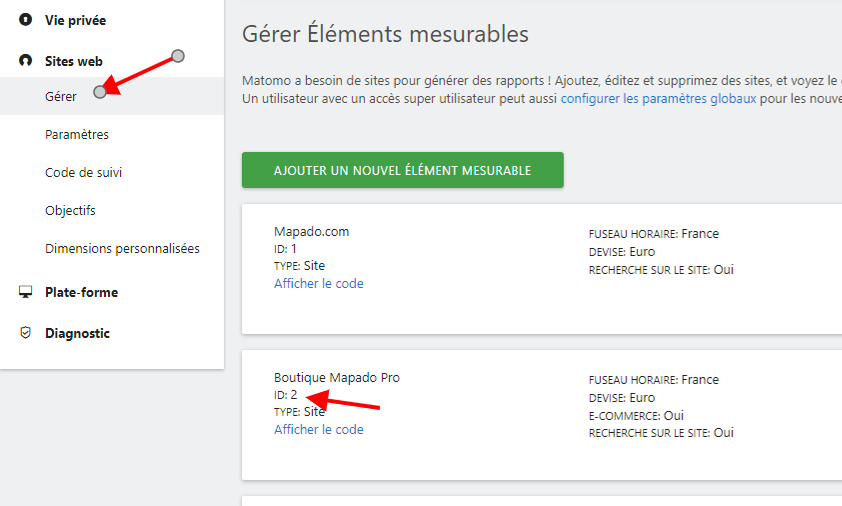The image size is (842, 506).
Task: Expand the Plate-forme menu label
Action: coord(81,292)
